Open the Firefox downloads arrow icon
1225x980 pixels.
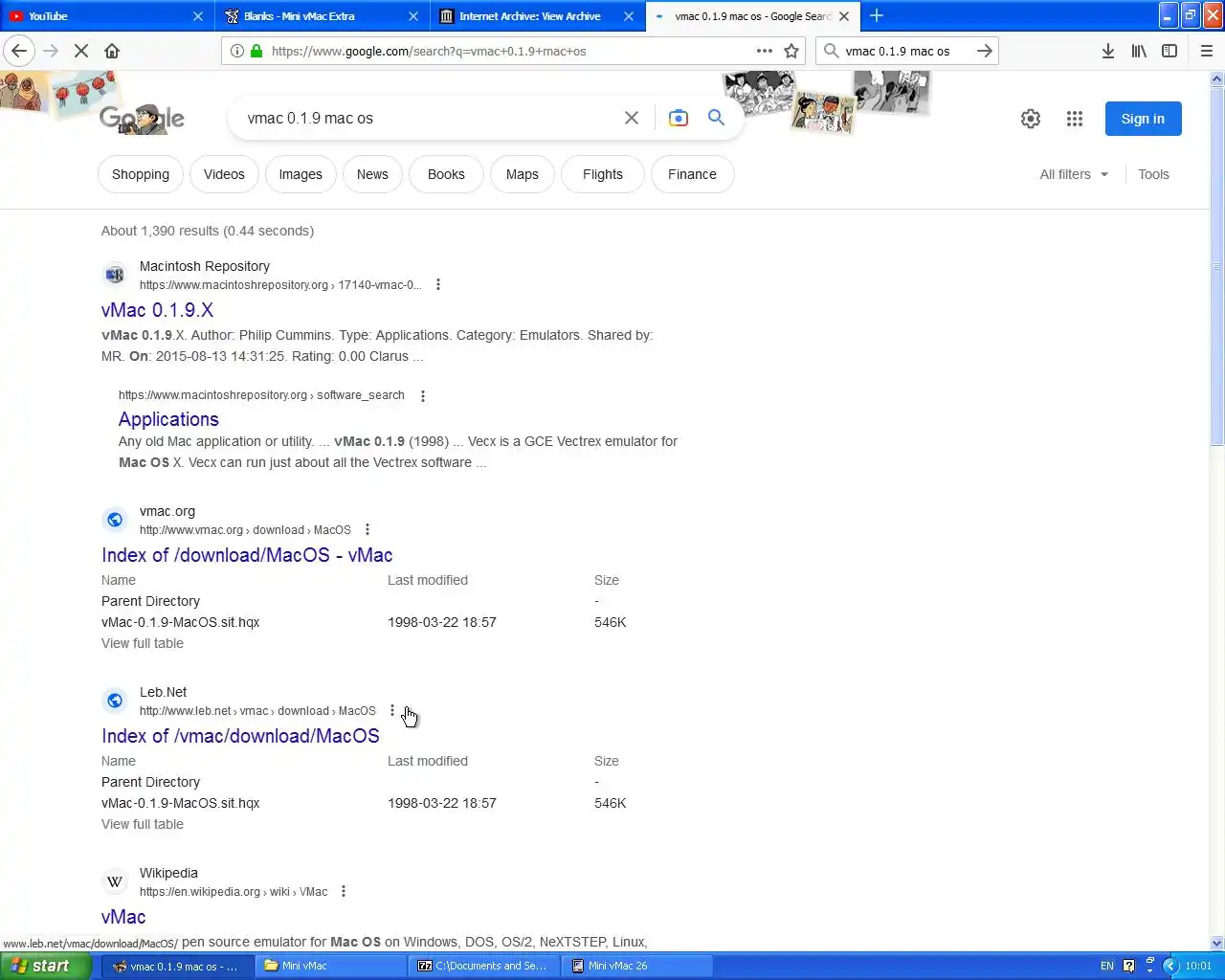coord(1107,51)
